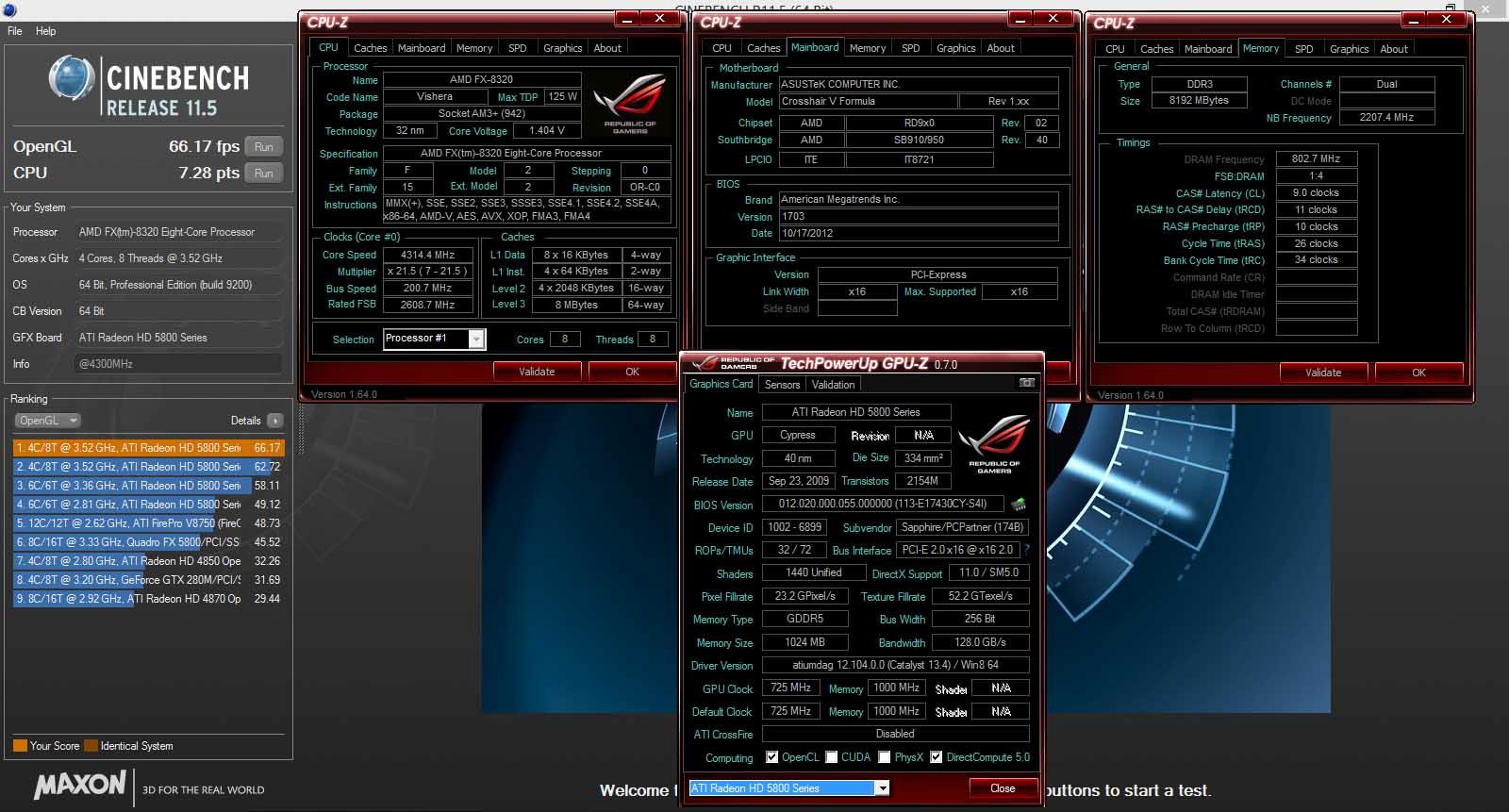The height and width of the screenshot is (812, 1509).
Task: Click the AMD FX-8320 Name field in CPU-Z
Action: click(481, 80)
